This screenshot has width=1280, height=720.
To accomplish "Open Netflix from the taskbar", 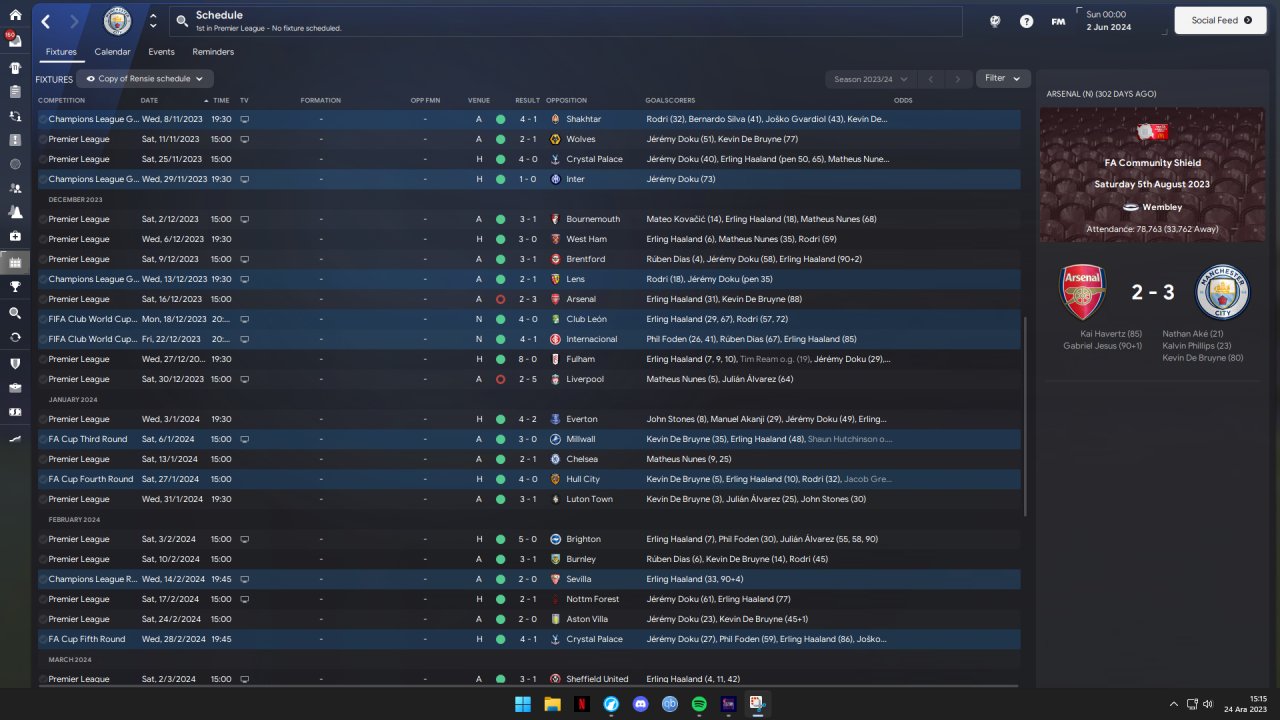I will 582,704.
